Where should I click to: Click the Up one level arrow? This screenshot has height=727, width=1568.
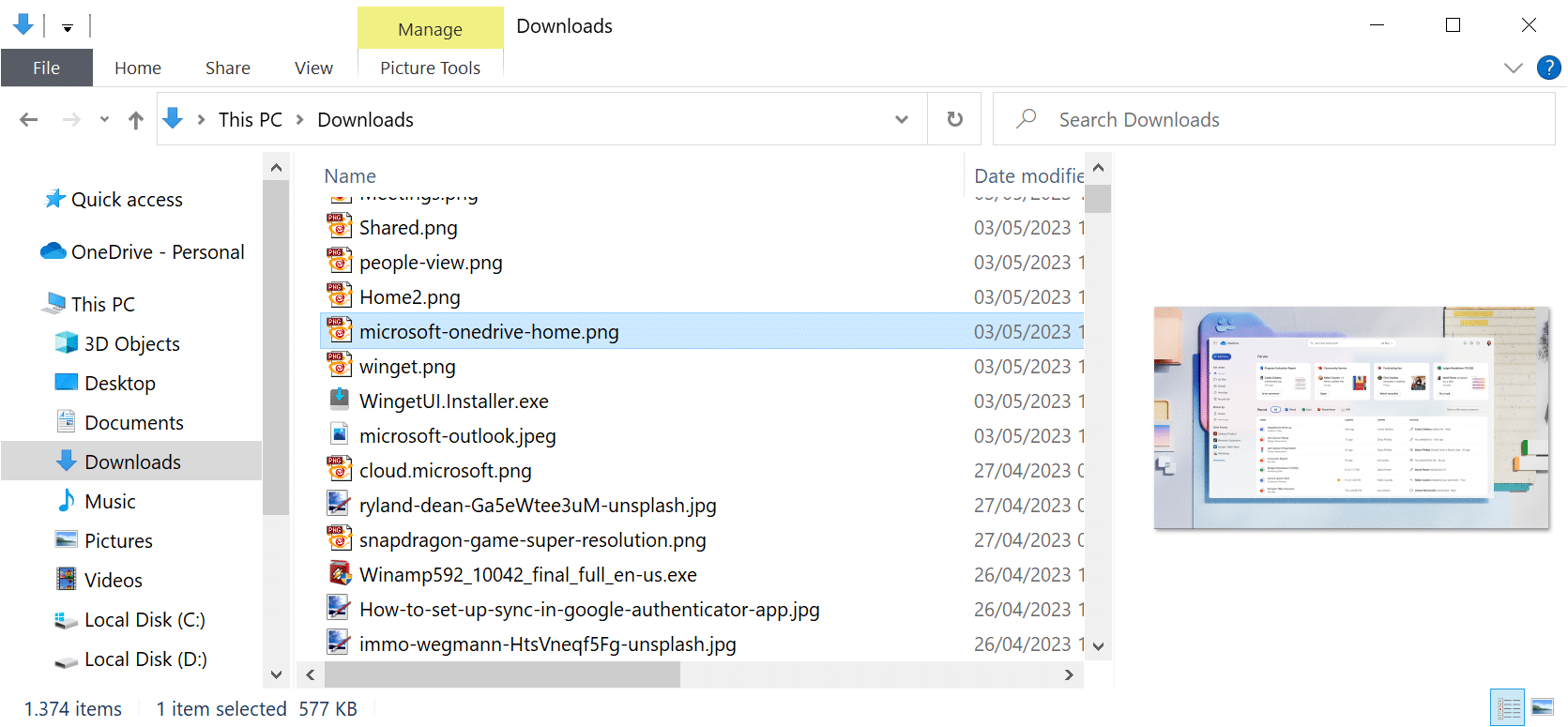point(136,120)
